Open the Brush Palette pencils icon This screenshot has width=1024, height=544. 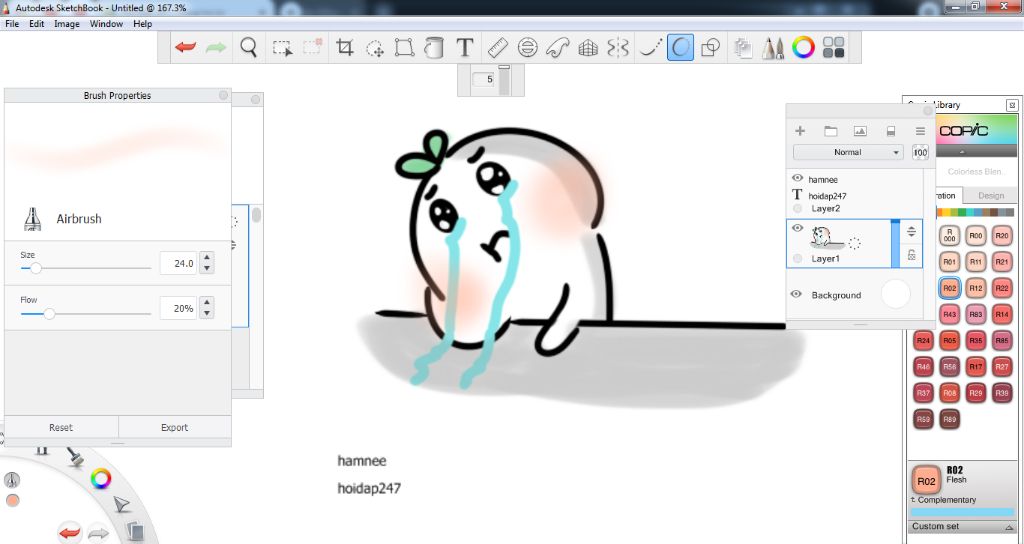773,48
